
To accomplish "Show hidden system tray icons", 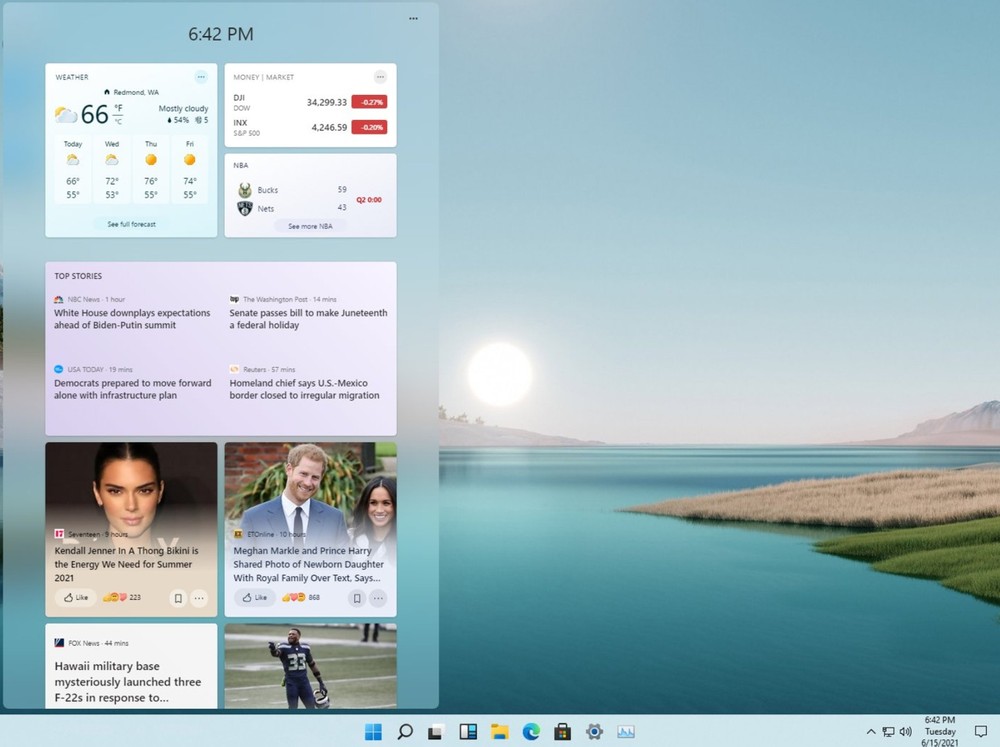I will (870, 732).
